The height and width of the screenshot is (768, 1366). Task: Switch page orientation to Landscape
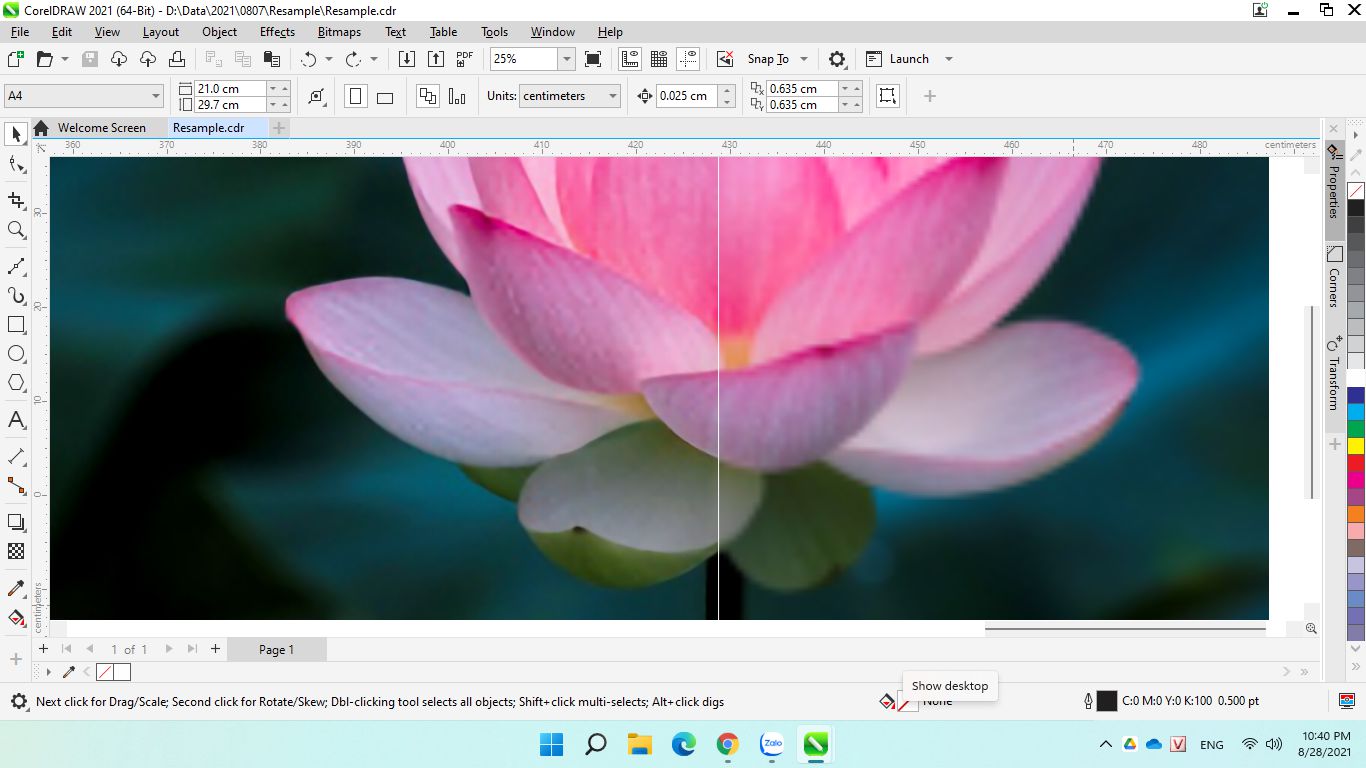385,97
